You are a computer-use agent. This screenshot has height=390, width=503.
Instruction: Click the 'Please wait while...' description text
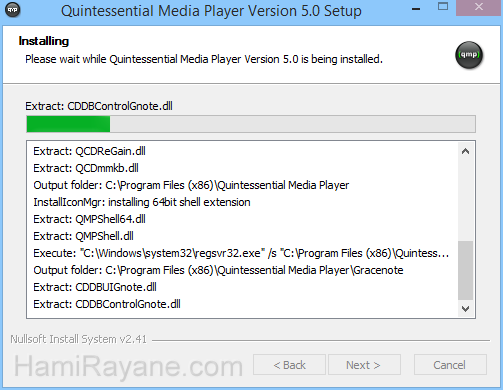tap(204, 59)
